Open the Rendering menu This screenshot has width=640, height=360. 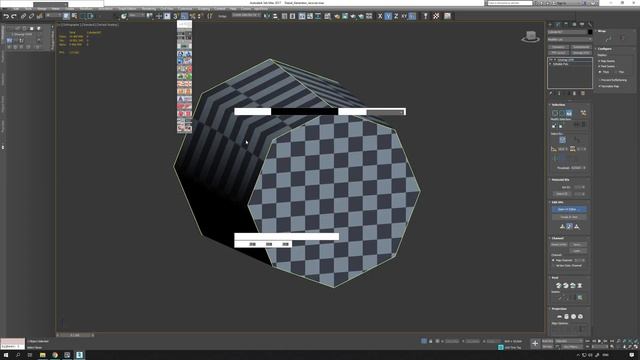coord(149,9)
